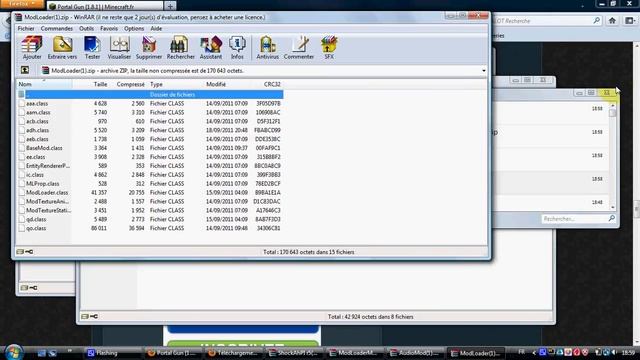Show hidden tray icons arrow

pos(534,352)
